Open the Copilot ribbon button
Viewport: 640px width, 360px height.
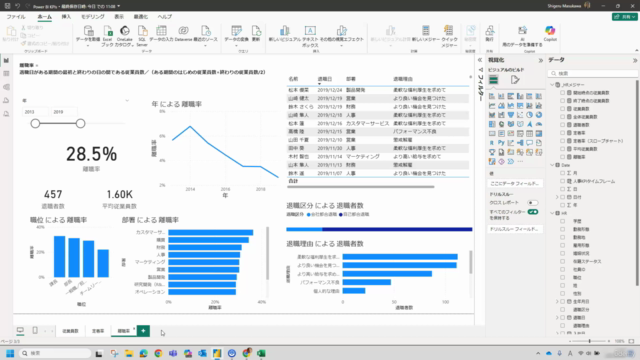point(550,33)
